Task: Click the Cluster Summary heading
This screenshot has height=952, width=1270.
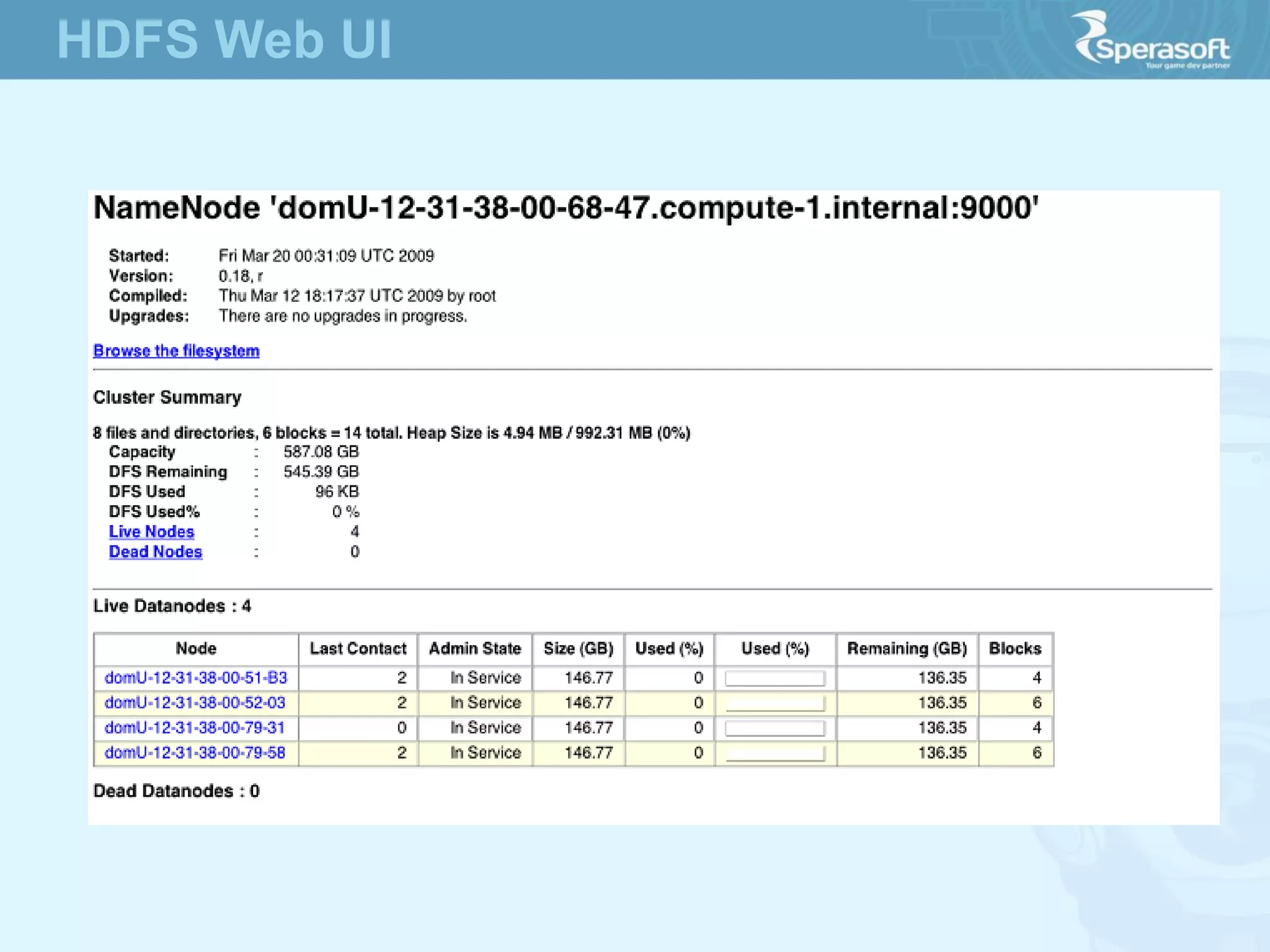Action: click(167, 397)
